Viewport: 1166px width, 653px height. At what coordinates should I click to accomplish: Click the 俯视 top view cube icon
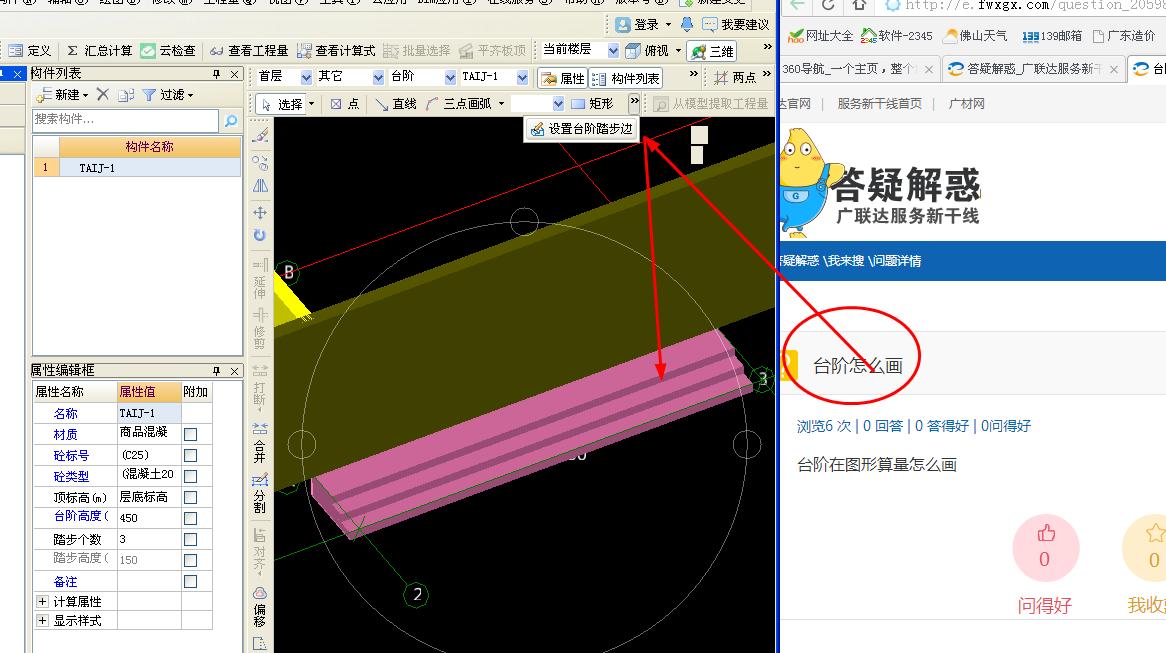(633, 51)
